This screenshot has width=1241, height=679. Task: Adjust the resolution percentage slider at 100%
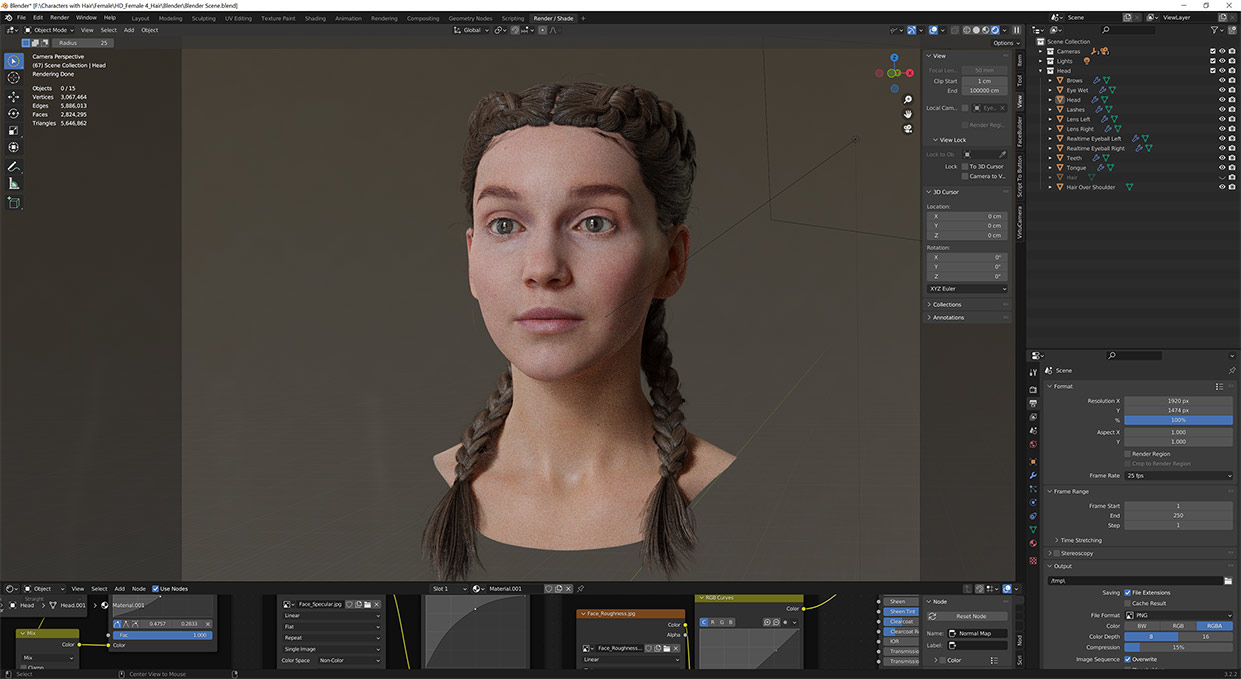coord(1178,420)
